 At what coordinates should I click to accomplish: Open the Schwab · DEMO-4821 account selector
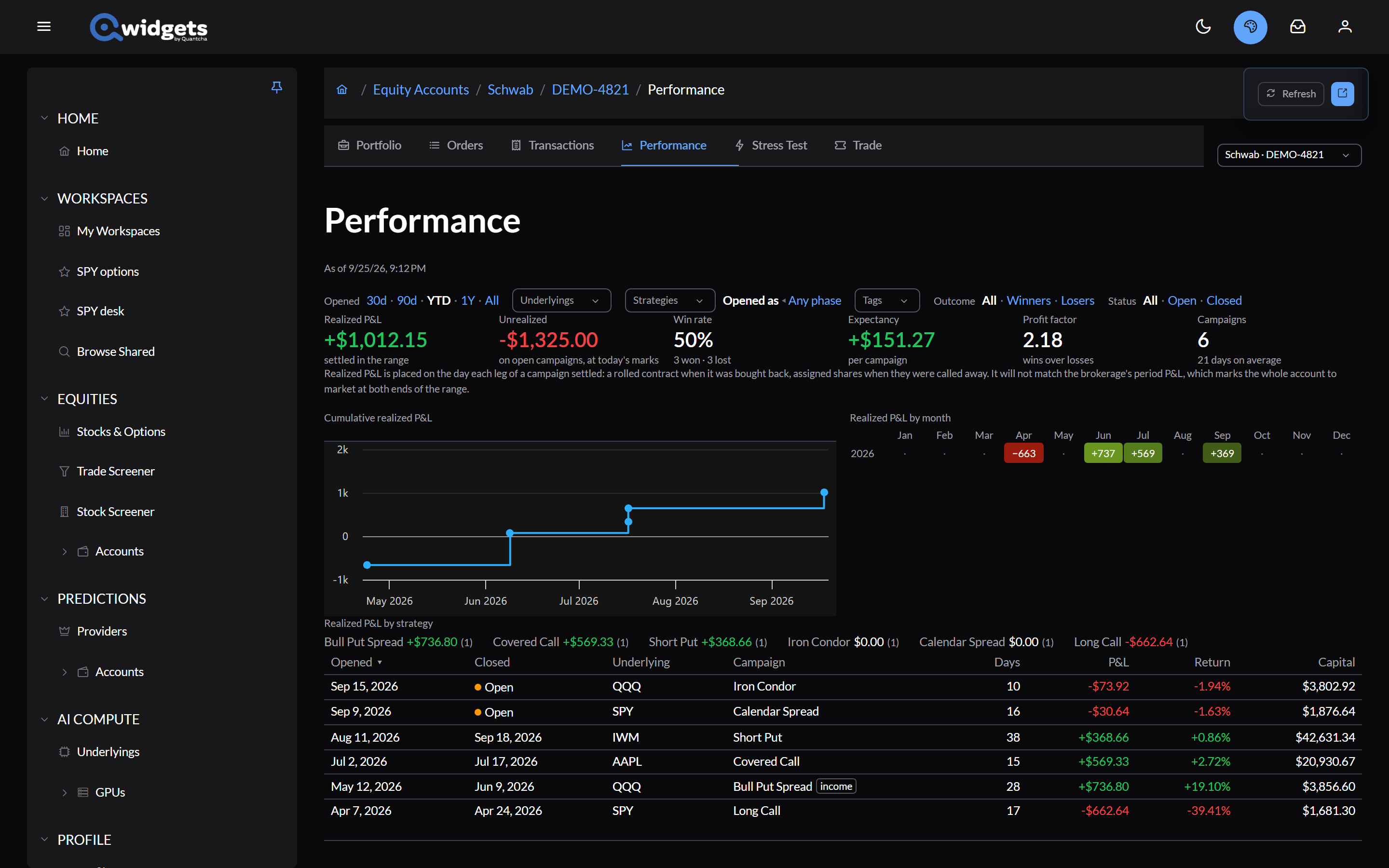(x=1289, y=155)
